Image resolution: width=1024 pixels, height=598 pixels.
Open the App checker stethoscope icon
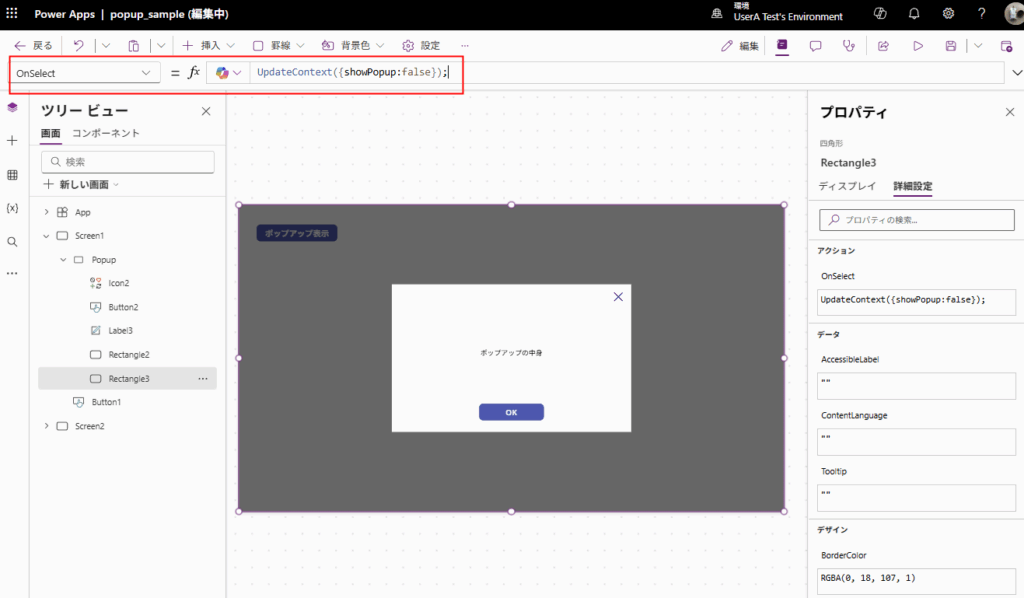(849, 46)
